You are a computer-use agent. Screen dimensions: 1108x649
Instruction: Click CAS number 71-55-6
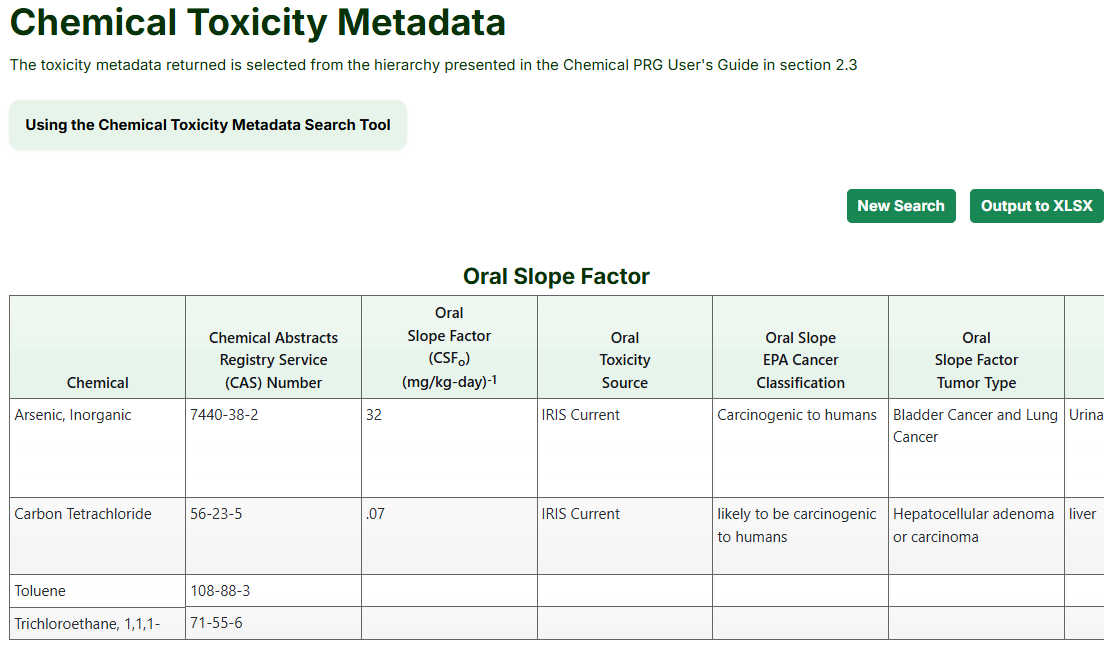click(216, 623)
